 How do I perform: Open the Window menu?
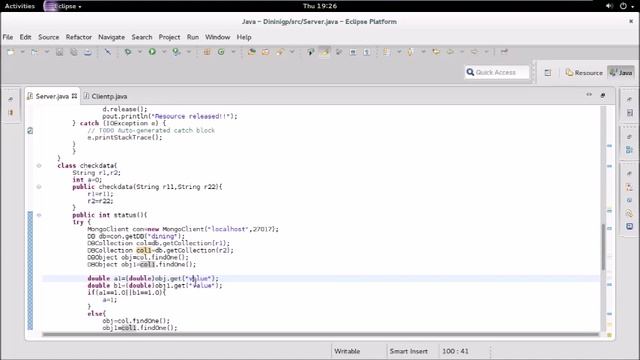click(x=218, y=37)
